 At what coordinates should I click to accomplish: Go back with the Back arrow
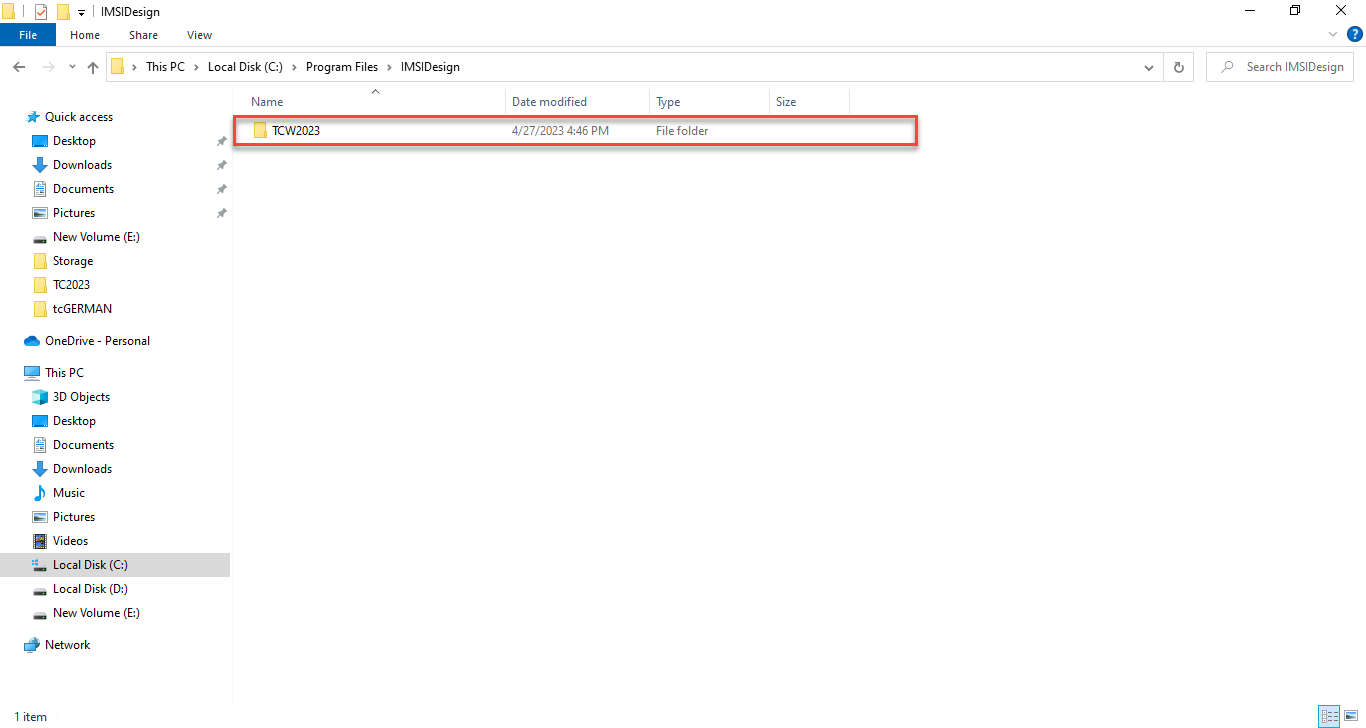click(x=19, y=67)
